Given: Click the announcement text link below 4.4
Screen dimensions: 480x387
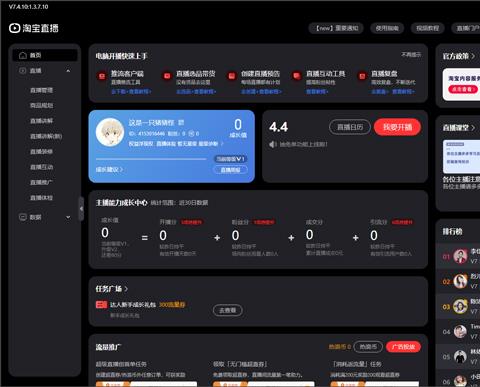Looking at the screenshot, I should pyautogui.click(x=303, y=144).
